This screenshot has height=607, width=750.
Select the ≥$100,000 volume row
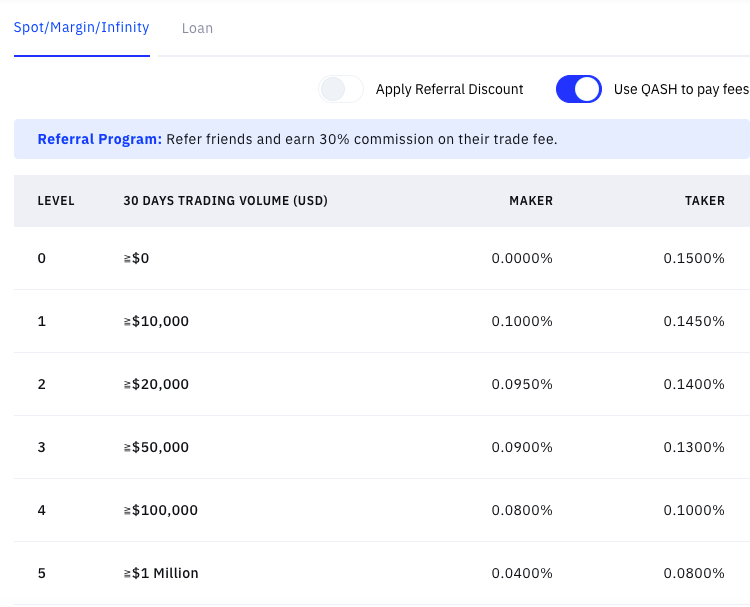click(382, 510)
